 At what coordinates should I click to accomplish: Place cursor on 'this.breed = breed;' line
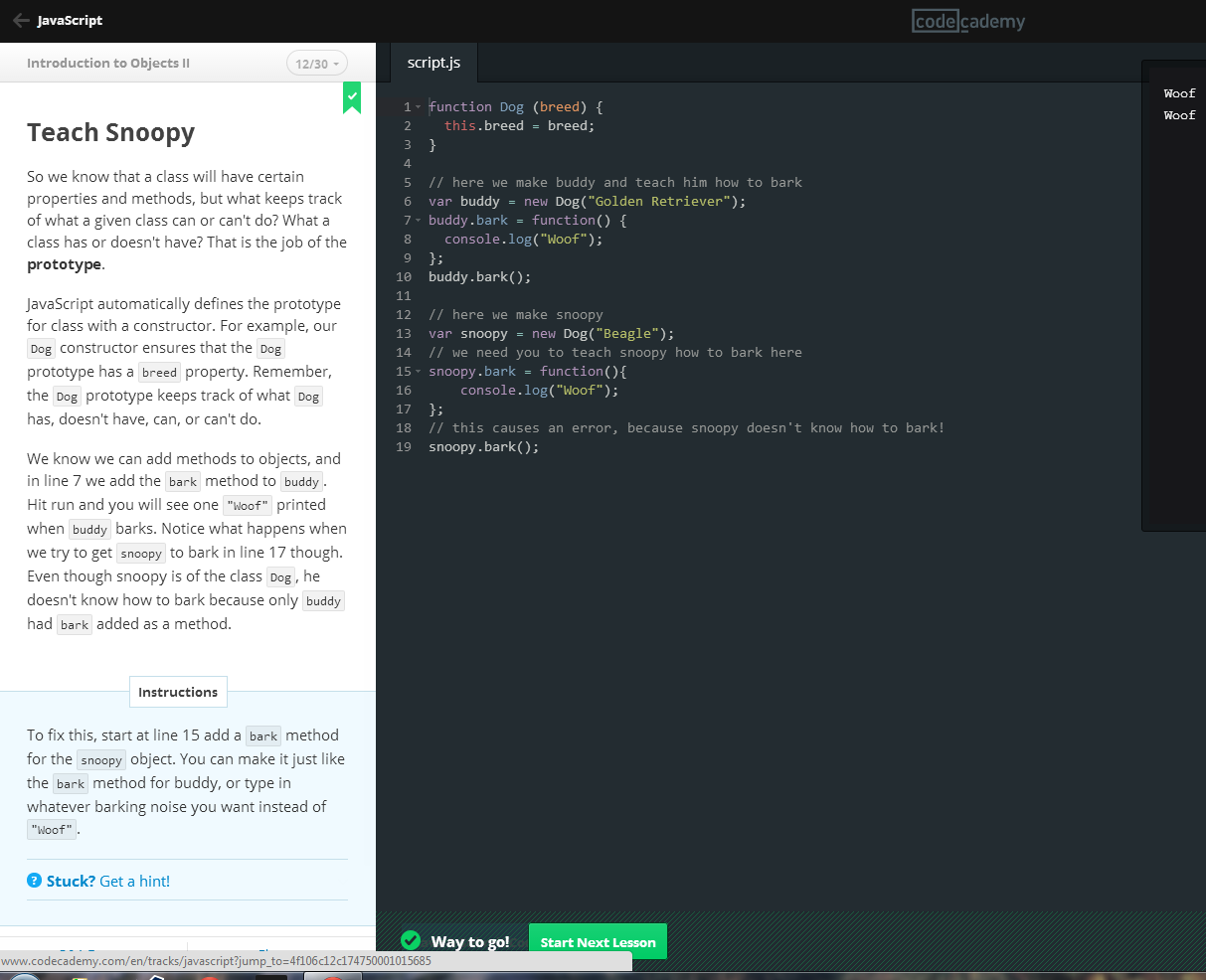[519, 125]
